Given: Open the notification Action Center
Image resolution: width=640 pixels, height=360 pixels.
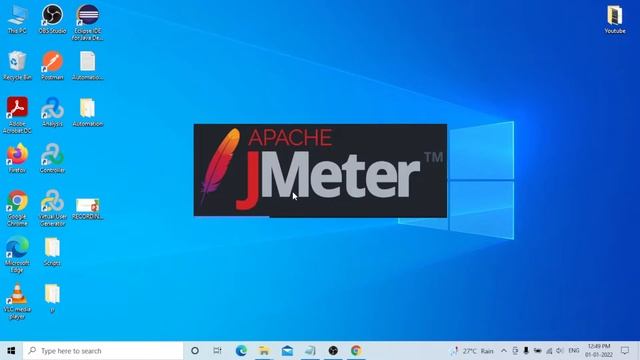Looking at the screenshot, I should [625, 351].
